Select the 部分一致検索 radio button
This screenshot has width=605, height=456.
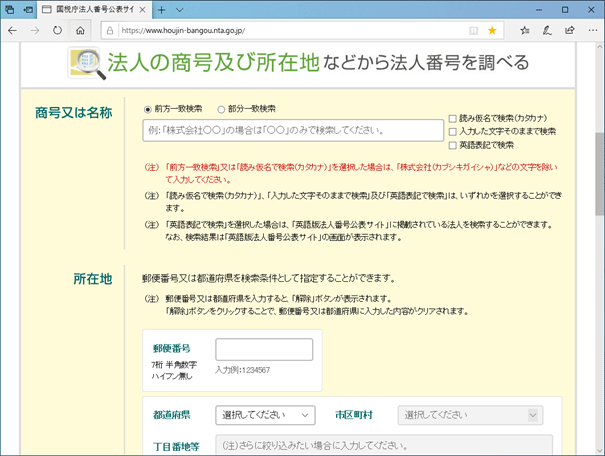click(x=221, y=109)
